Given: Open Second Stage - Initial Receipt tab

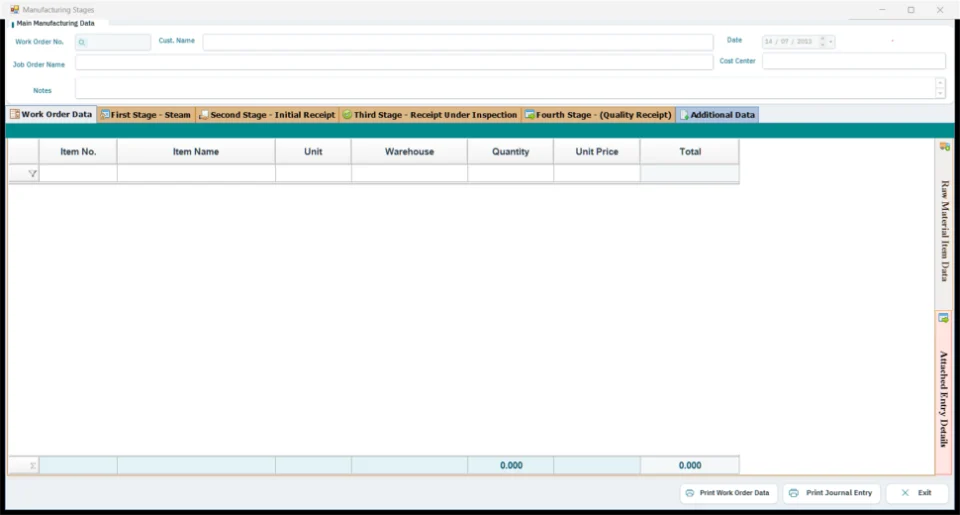Looking at the screenshot, I should click(267, 115).
